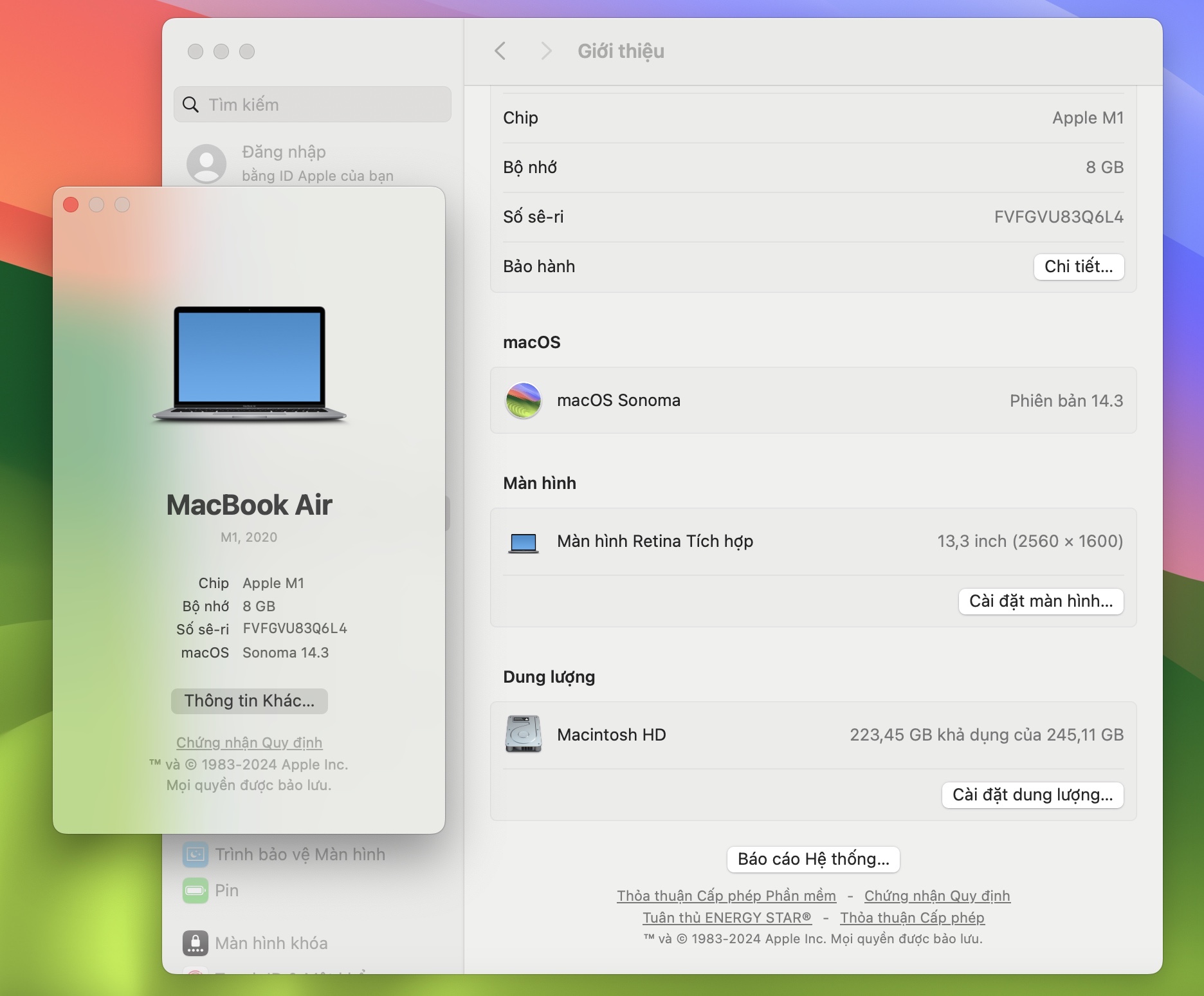Open Thỏa thuận Cấp phép Phần mềm link
Screen dimensions: 1204x996
[726, 896]
